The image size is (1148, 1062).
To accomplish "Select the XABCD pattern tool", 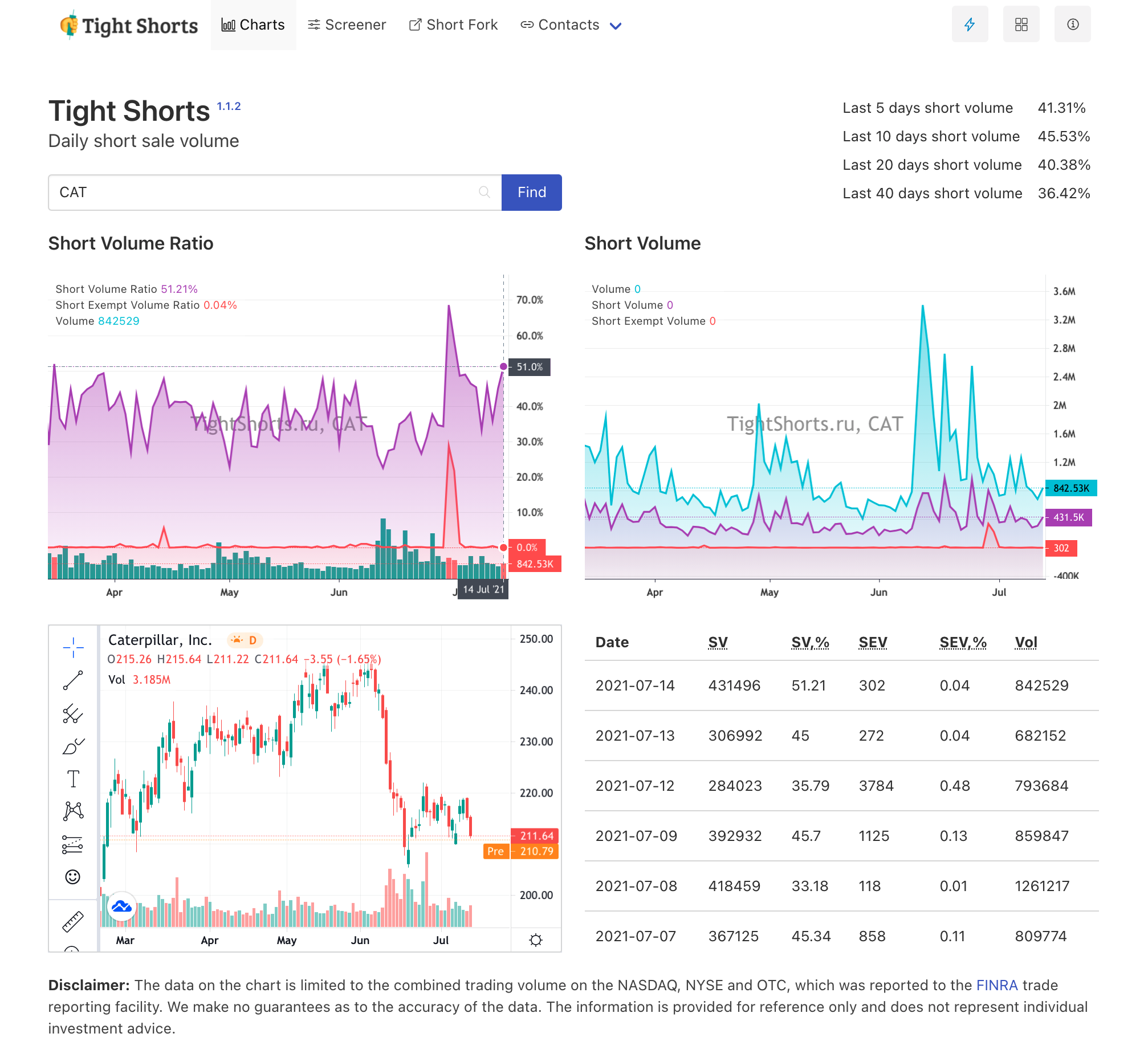I will pos(73,811).
